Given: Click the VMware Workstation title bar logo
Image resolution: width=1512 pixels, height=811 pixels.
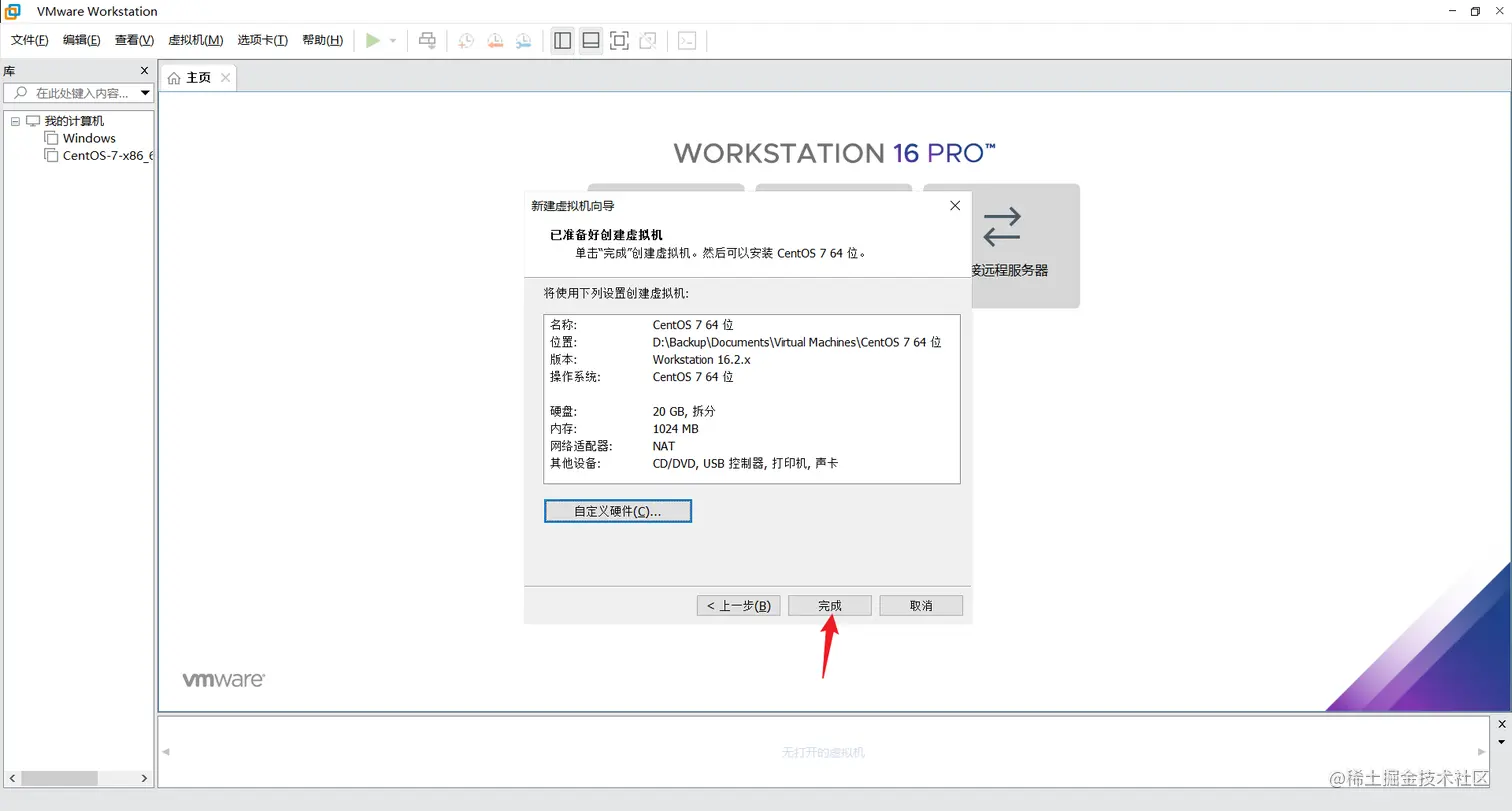Looking at the screenshot, I should (13, 11).
